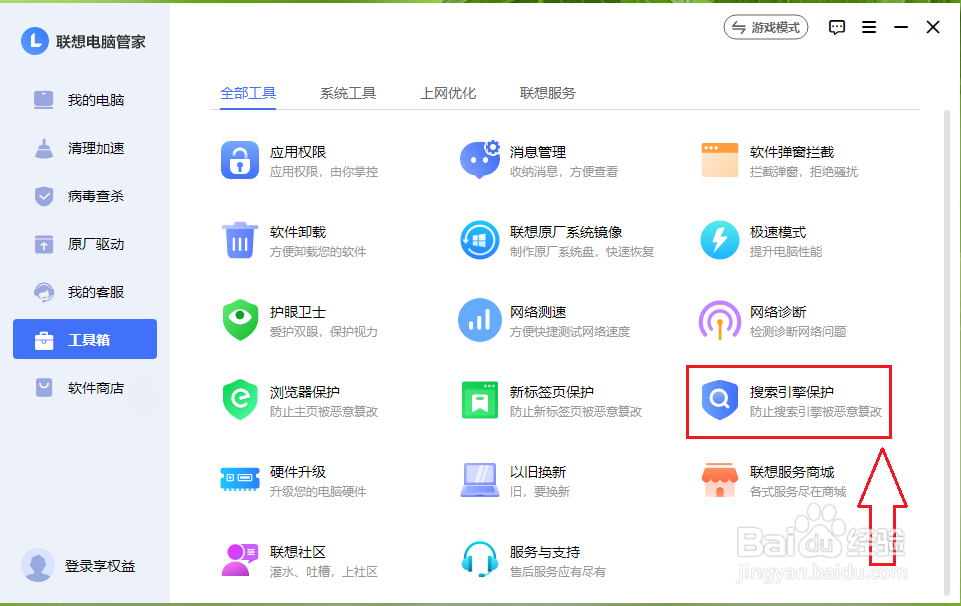
Task: Open 原厂驱动 in sidebar
Action: point(85,244)
